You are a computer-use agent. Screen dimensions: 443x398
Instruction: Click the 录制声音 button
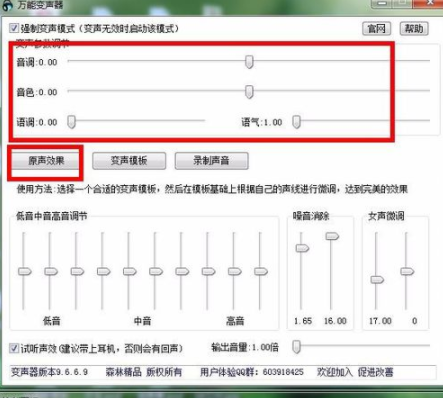tap(211, 161)
